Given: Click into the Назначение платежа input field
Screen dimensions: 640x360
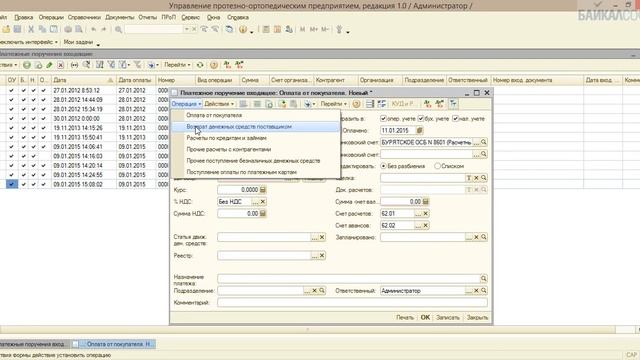Looking at the screenshot, I should (x=349, y=279).
